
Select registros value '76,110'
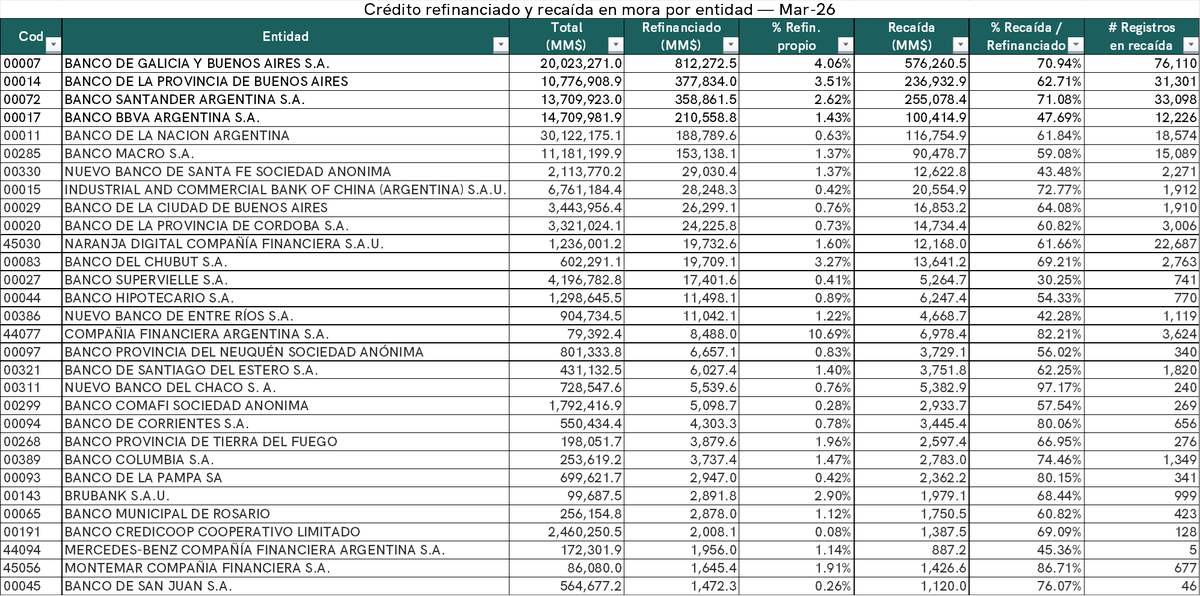(x=1142, y=62)
